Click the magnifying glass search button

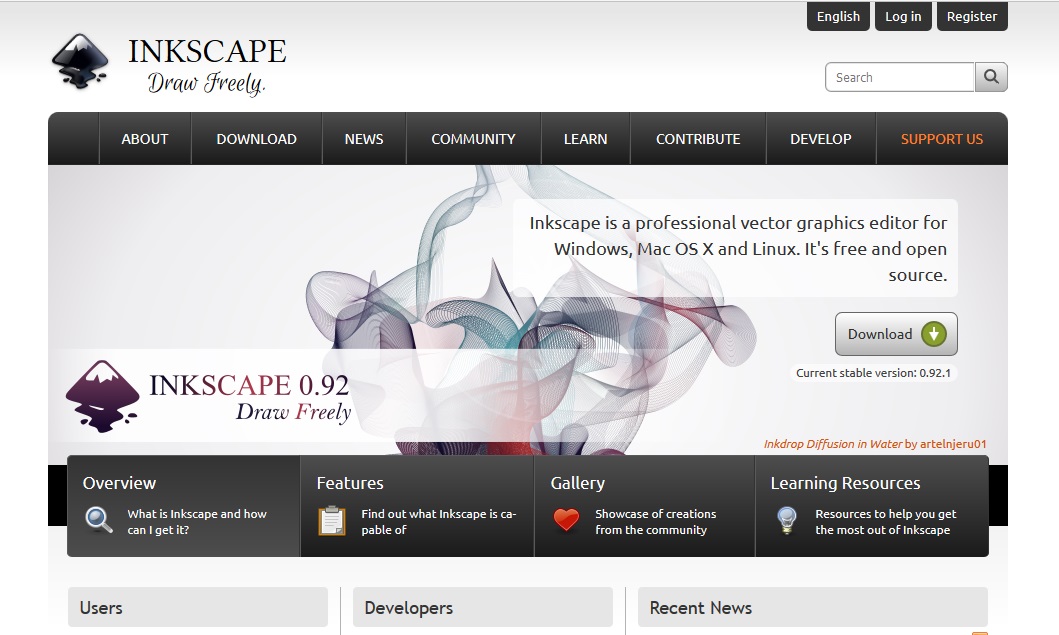click(991, 77)
